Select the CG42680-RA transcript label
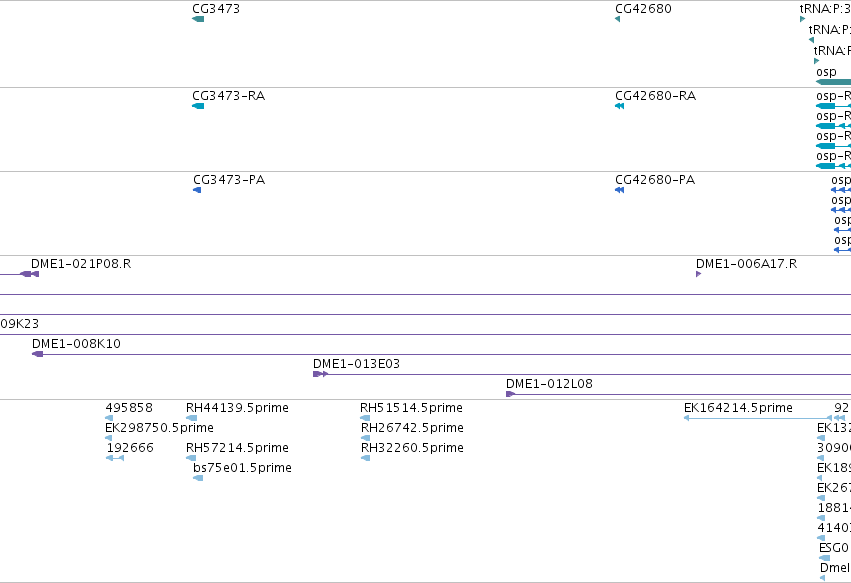This screenshot has width=851, height=583. [655, 96]
